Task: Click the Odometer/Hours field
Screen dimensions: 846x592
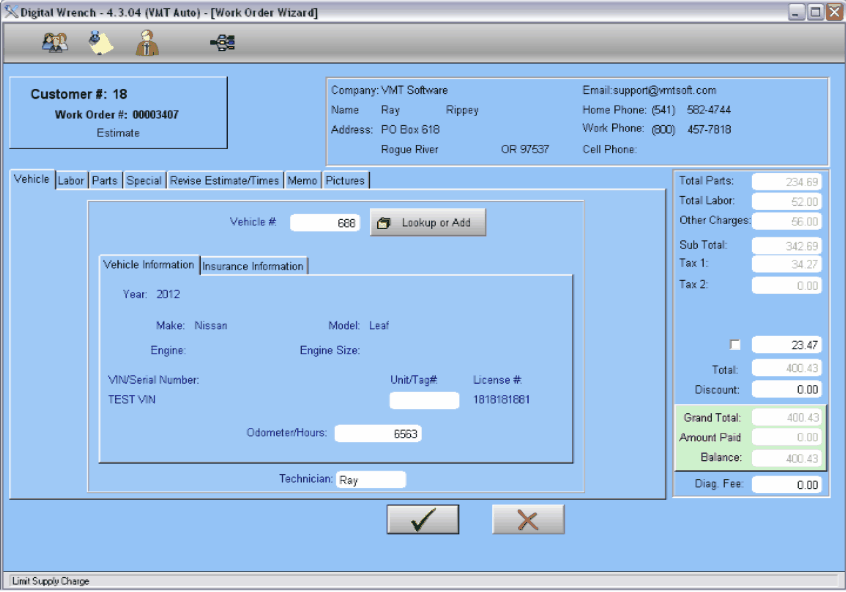Action: click(378, 434)
